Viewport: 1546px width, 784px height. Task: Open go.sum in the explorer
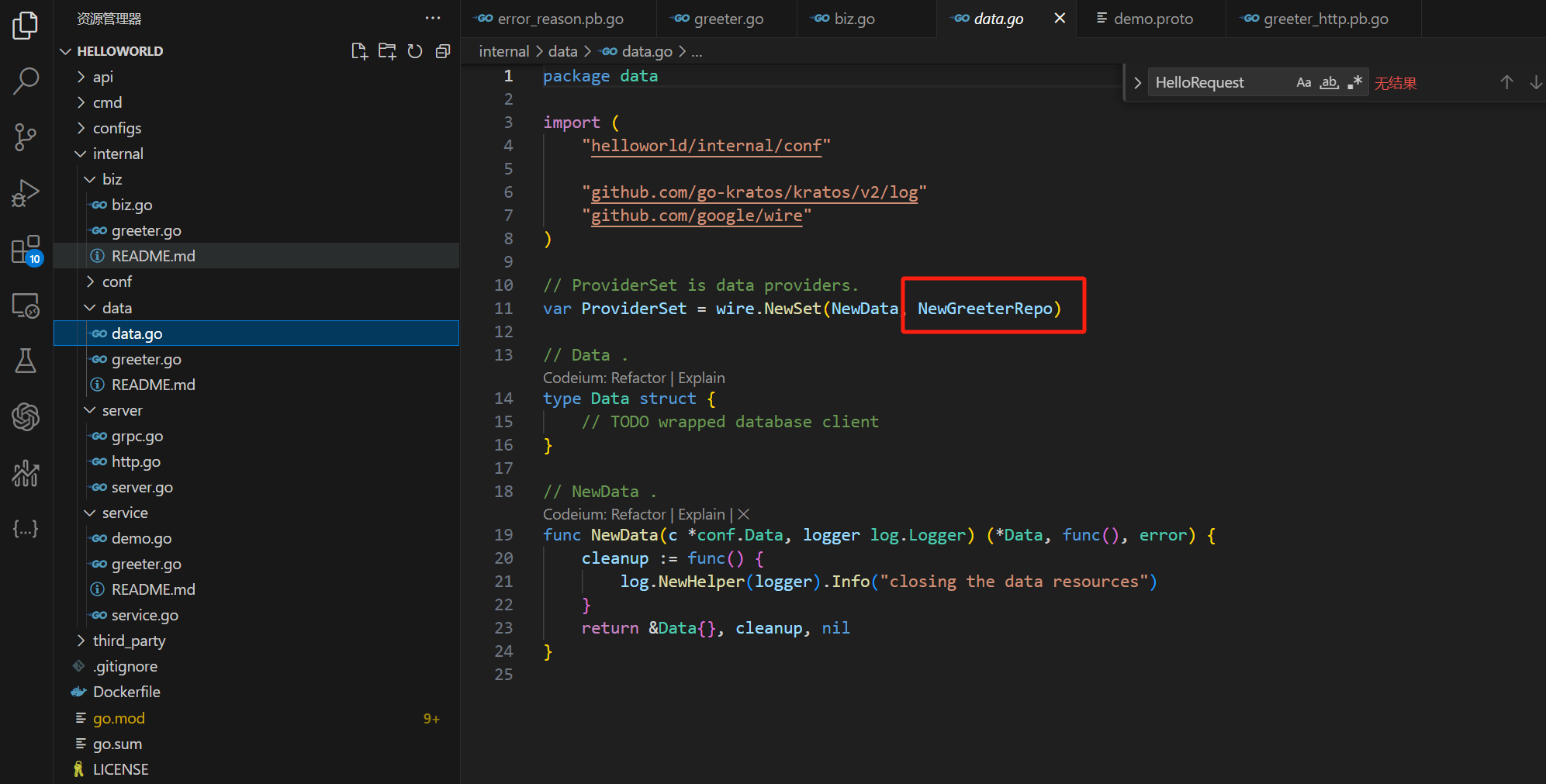[256, 744]
